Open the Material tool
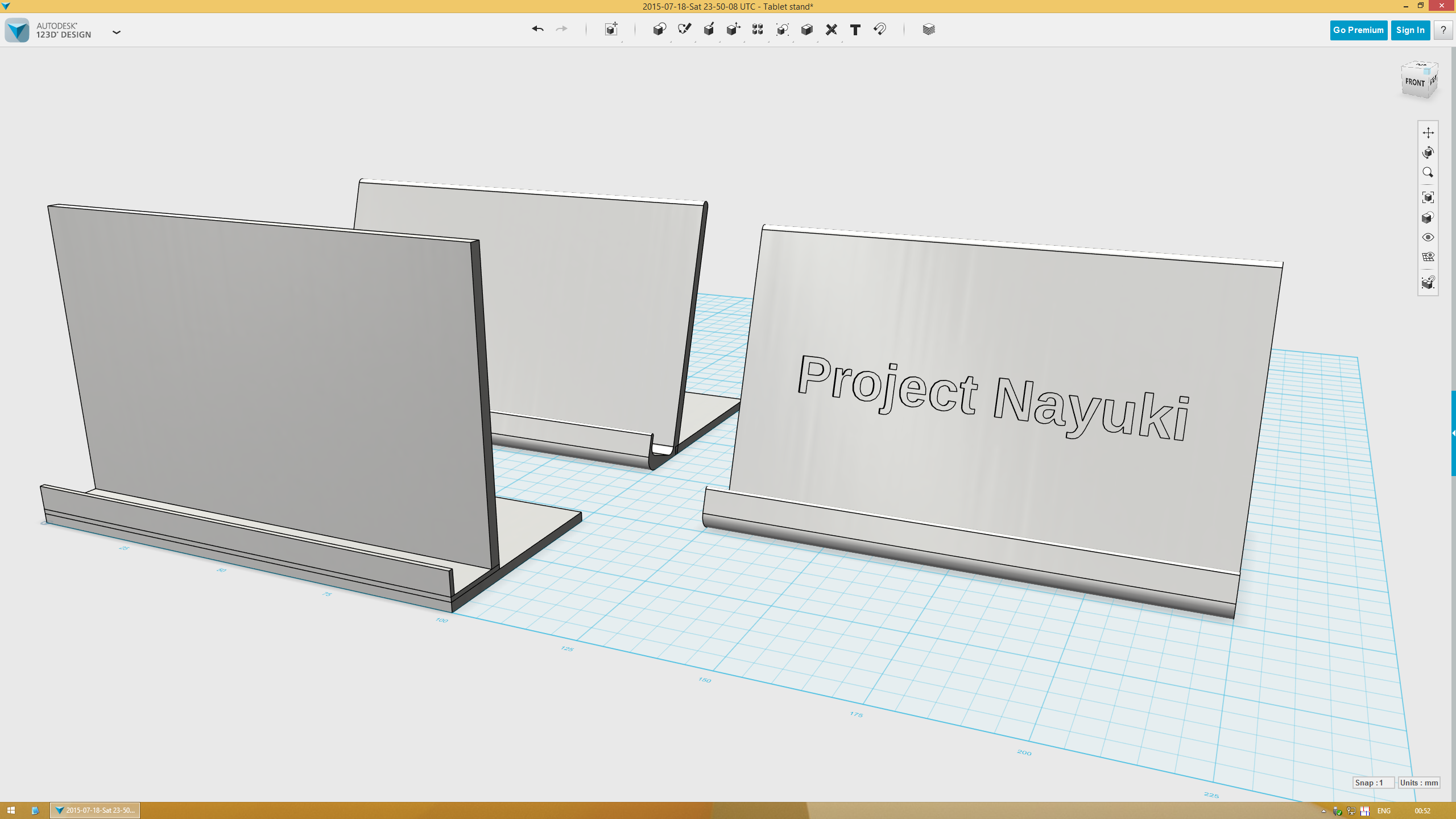1456x819 pixels. (x=929, y=30)
